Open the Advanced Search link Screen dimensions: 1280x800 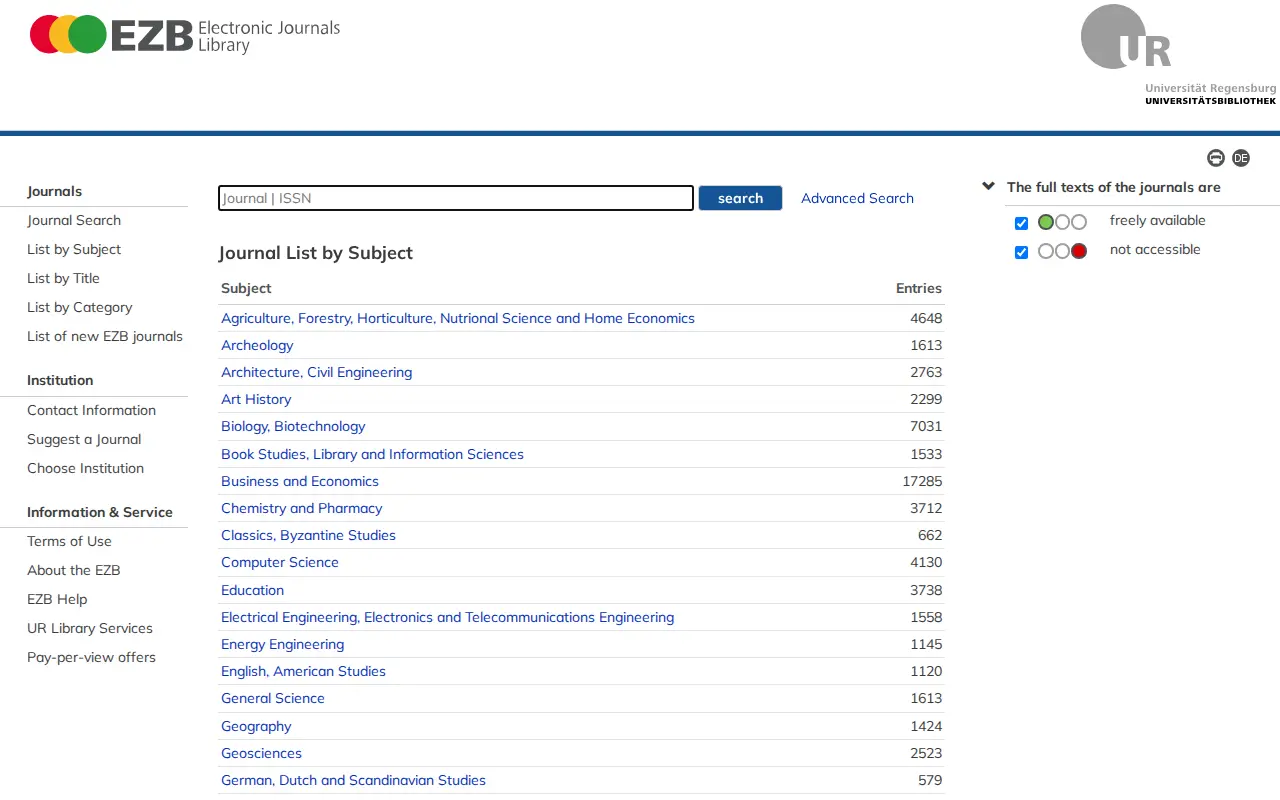(x=857, y=198)
